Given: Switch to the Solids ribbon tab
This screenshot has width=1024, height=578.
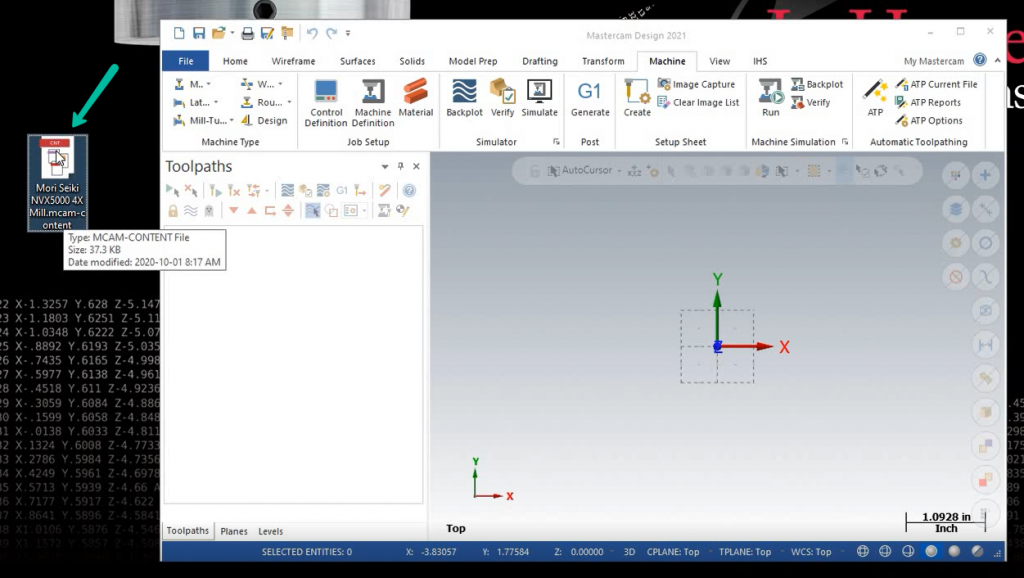Looking at the screenshot, I should [412, 61].
